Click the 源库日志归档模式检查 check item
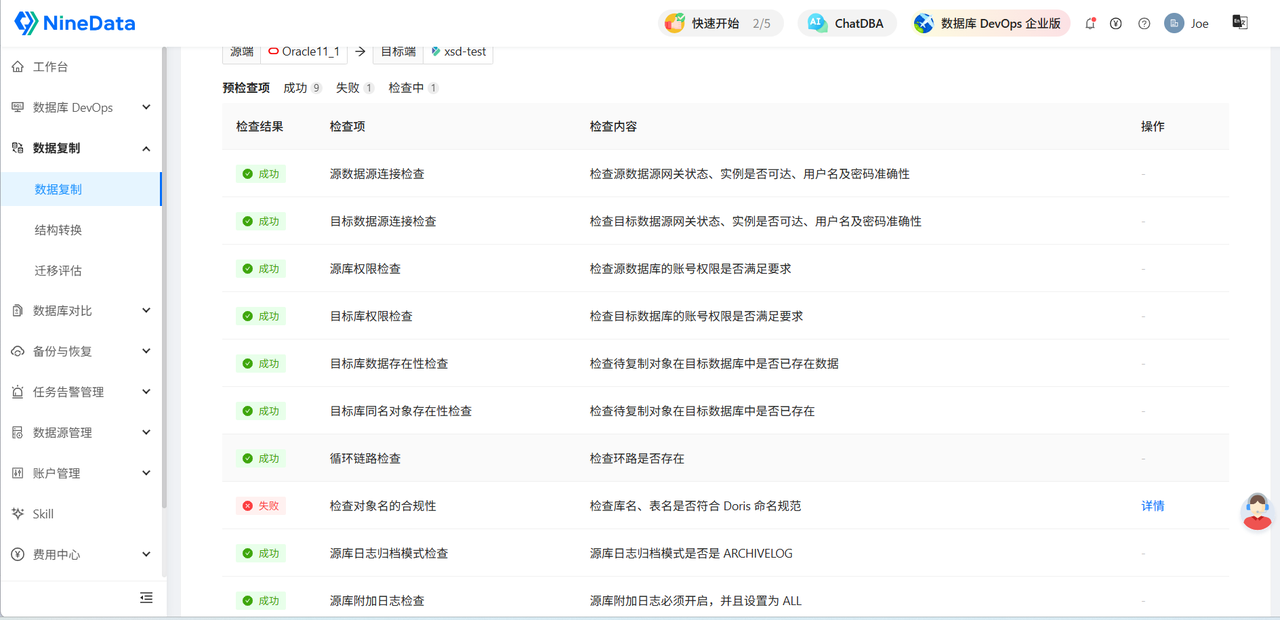The height and width of the screenshot is (620, 1280). click(389, 553)
